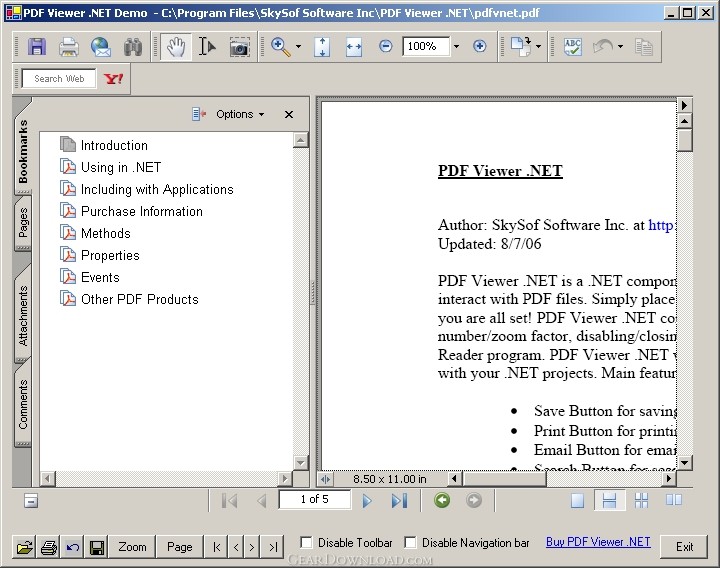The image size is (720, 568).
Task: Jump to last page in navigation bar
Action: [399, 501]
